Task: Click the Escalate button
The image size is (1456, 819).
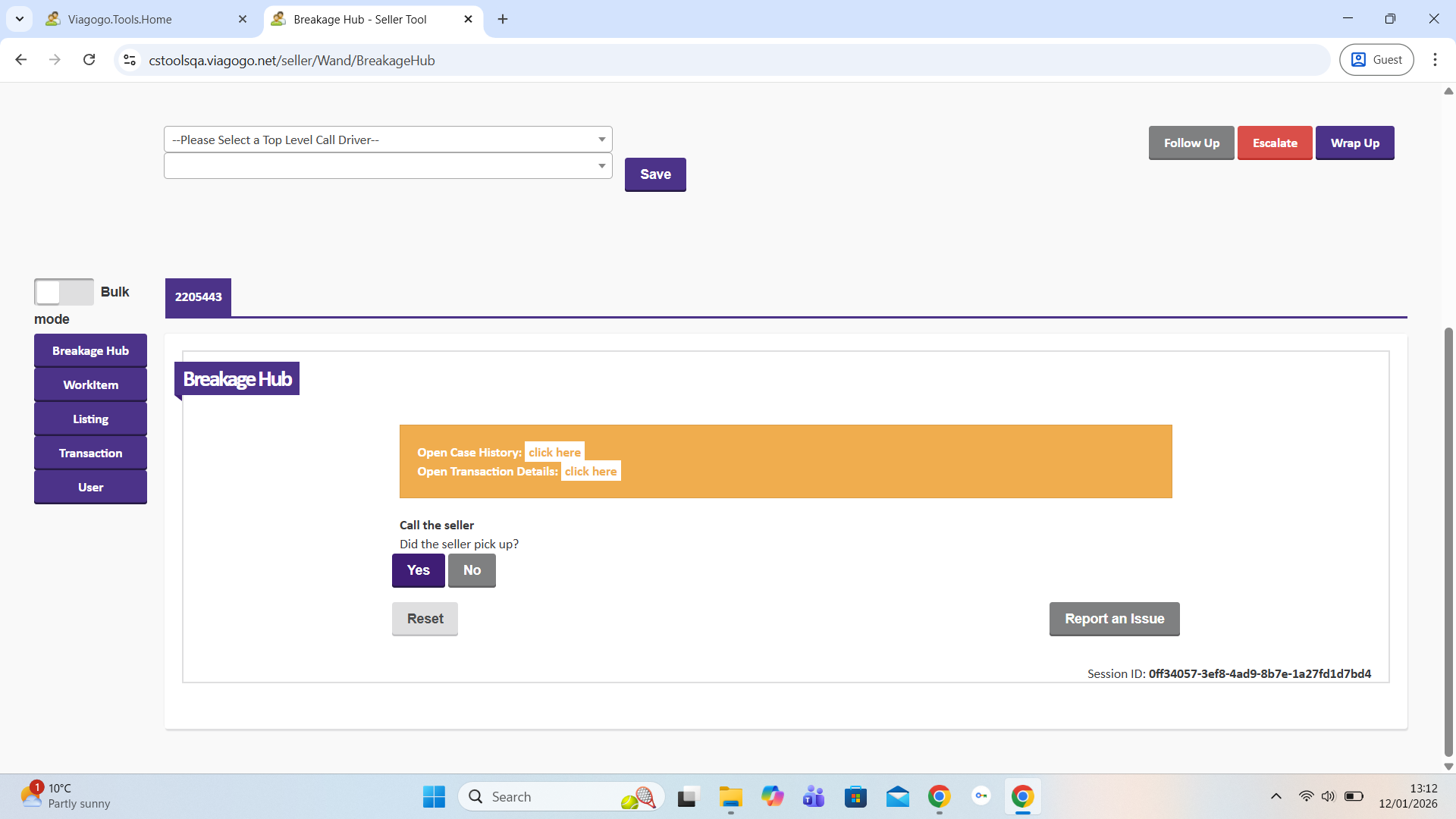Action: (1274, 143)
